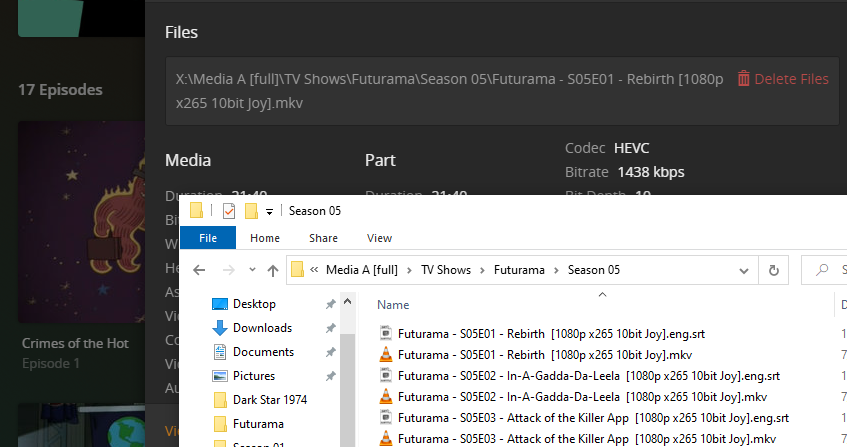
Task: Select Downloads in navigation pane
Action: click(x=262, y=328)
